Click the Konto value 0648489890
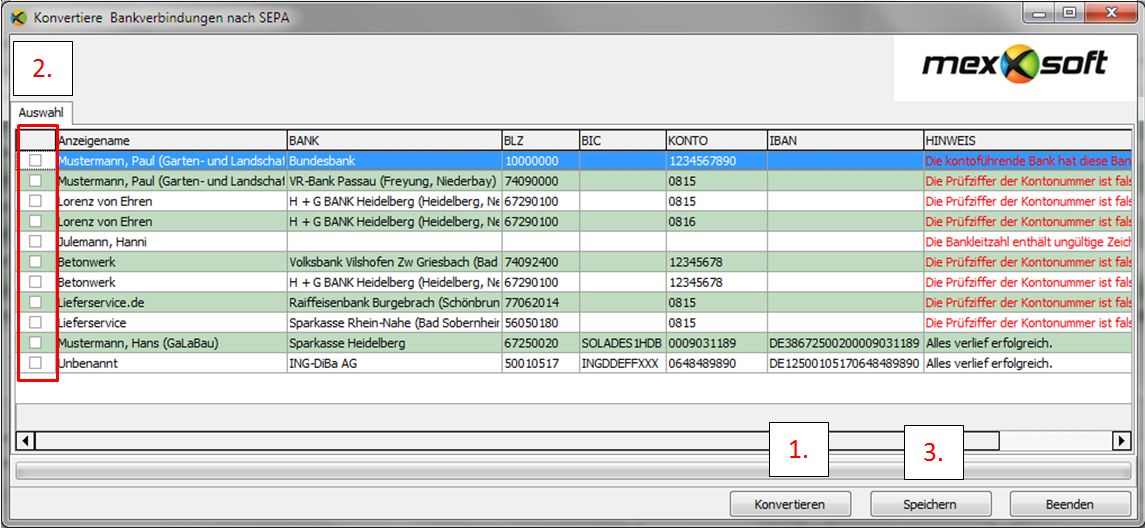Screen dimensions: 1145x528 pyautogui.click(x=716, y=363)
